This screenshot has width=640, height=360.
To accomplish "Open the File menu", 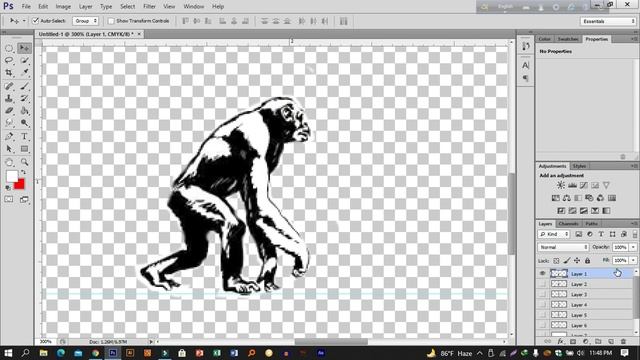I will (26, 7).
